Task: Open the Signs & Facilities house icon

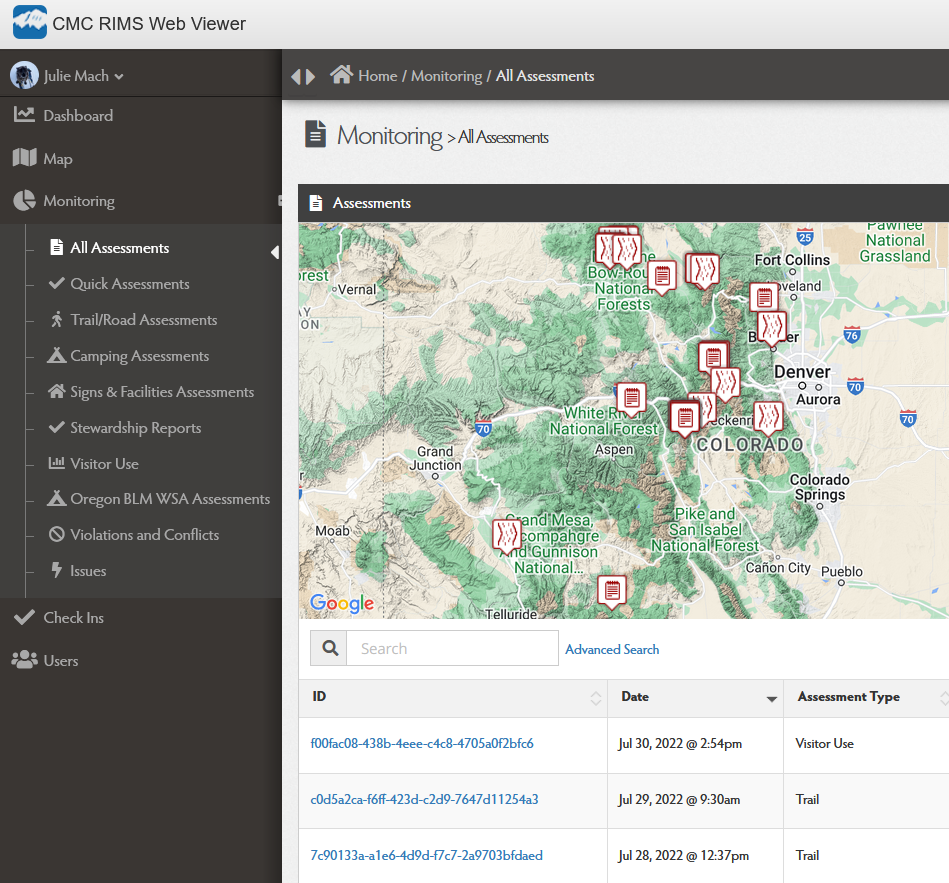Action: 56,391
